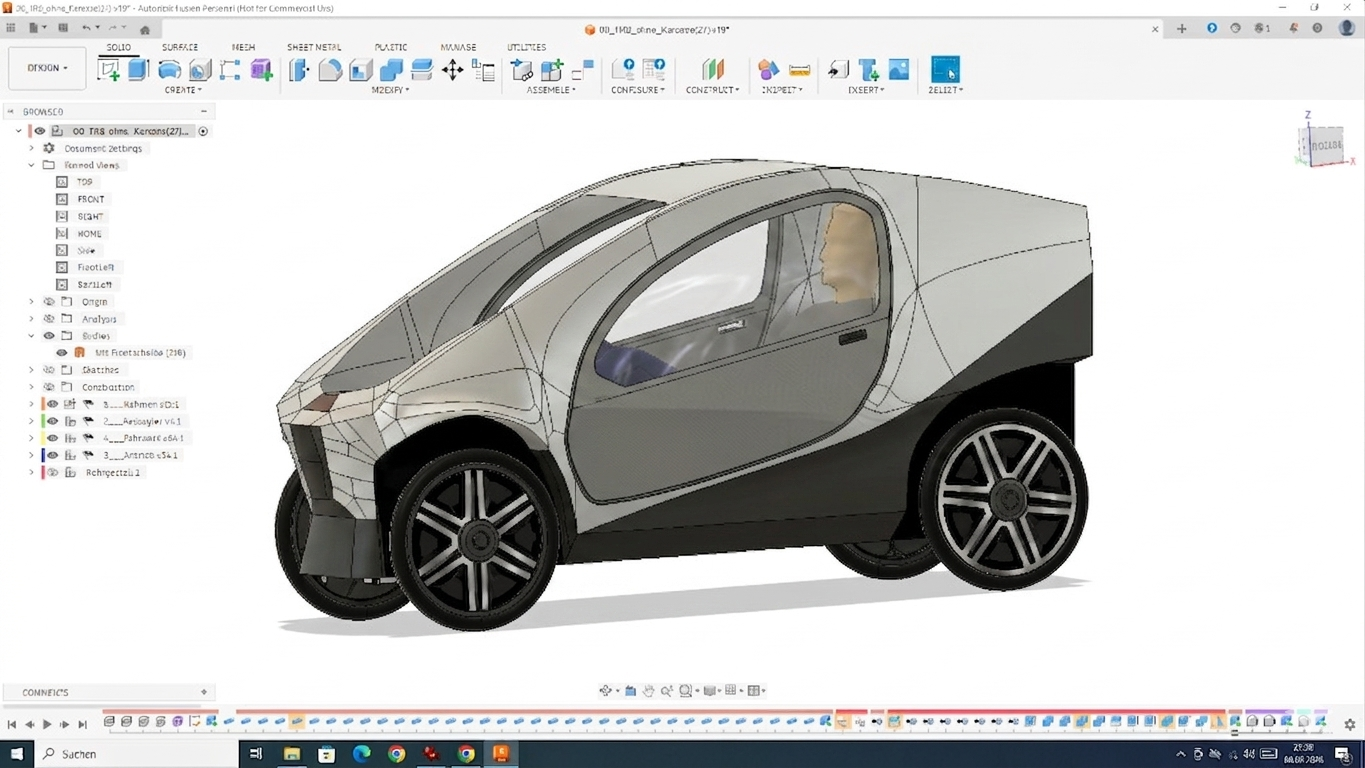The image size is (1365, 768).
Task: Hide the Rahmen component using its eye icon
Action: coord(53,405)
